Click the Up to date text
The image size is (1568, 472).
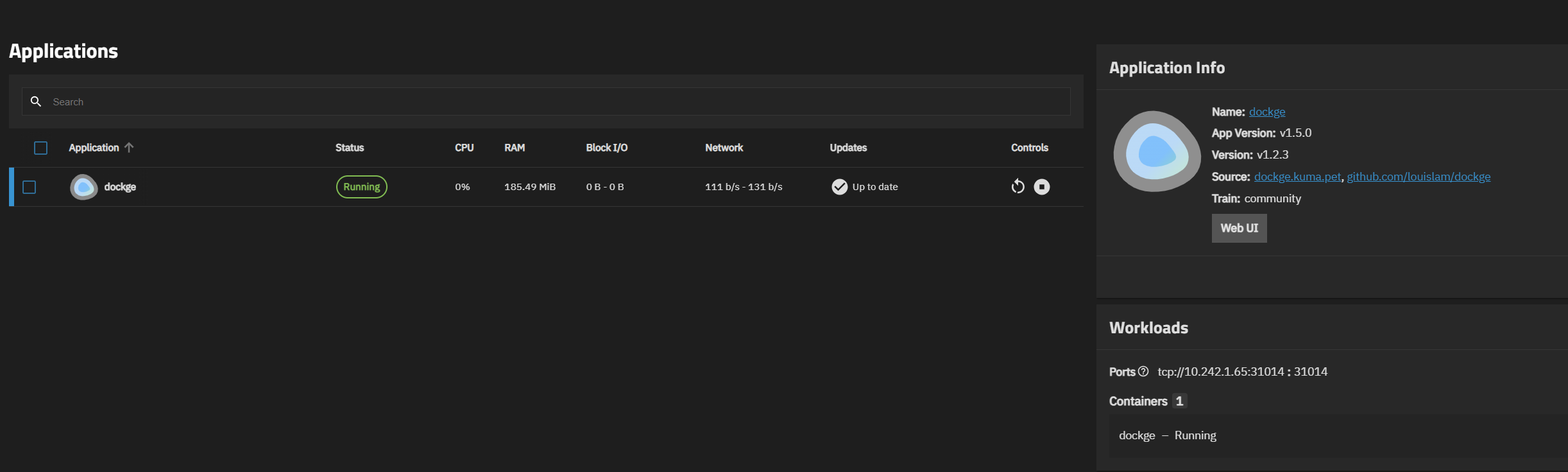(x=875, y=187)
